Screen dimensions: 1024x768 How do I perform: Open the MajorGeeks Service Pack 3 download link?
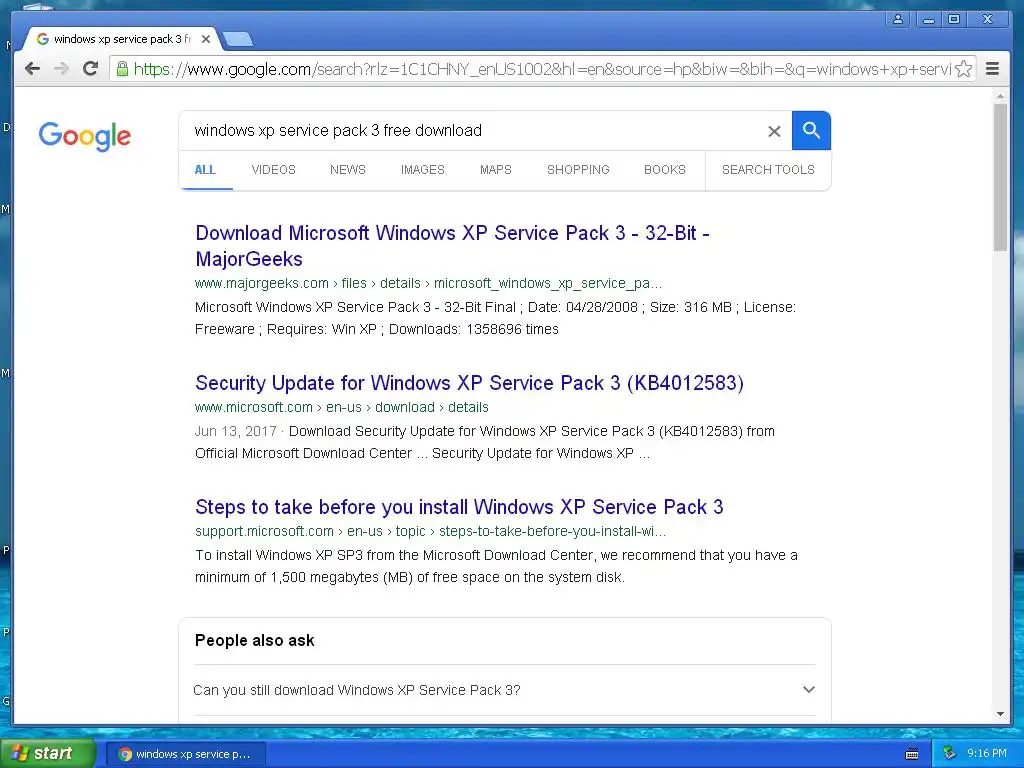452,246
